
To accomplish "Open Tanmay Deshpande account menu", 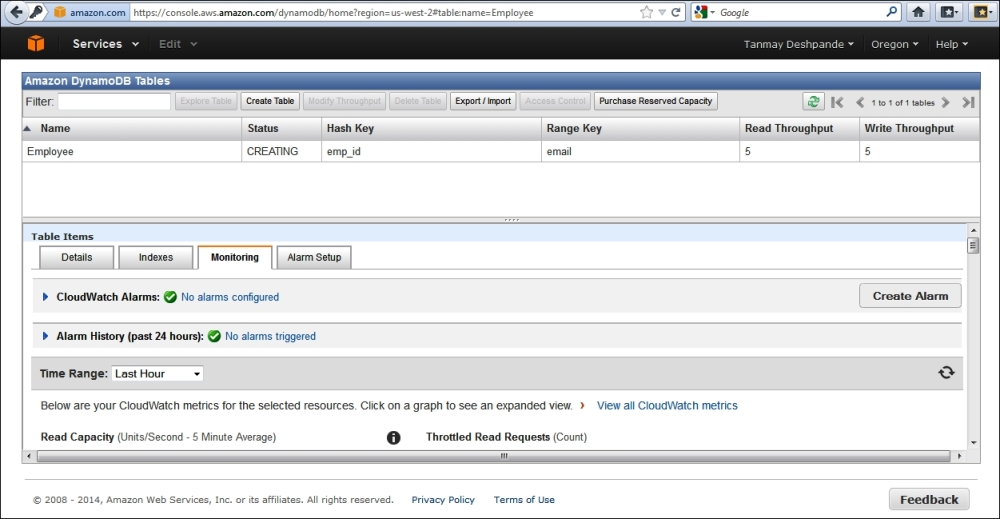I will coord(798,44).
